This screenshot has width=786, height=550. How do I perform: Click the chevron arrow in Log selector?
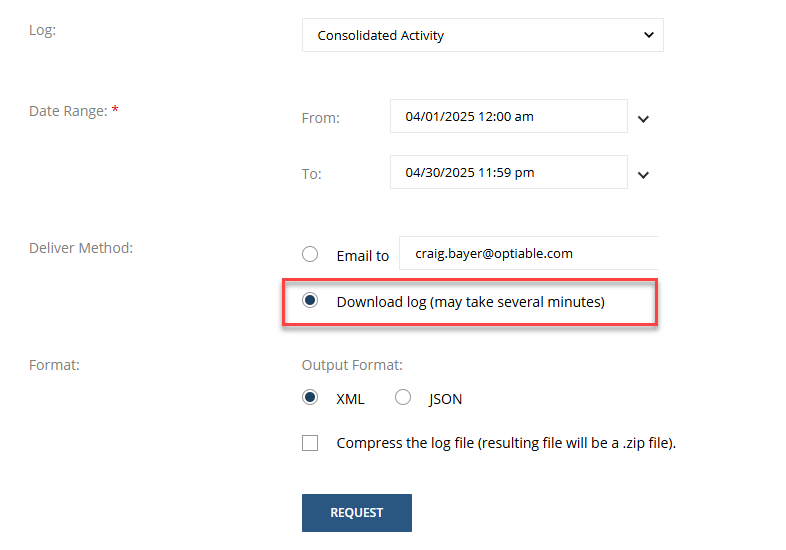[649, 35]
